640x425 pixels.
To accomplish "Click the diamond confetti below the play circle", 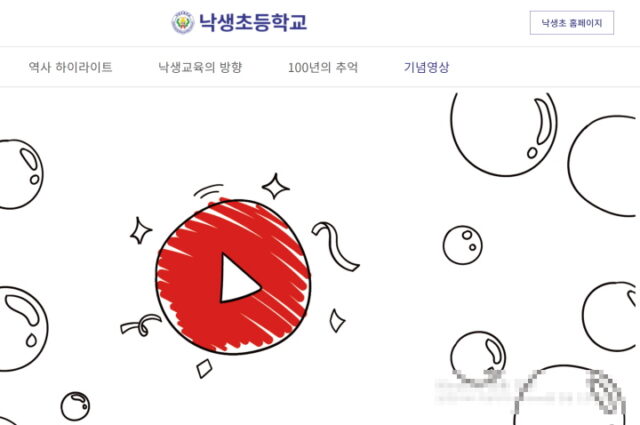I will 204,368.
